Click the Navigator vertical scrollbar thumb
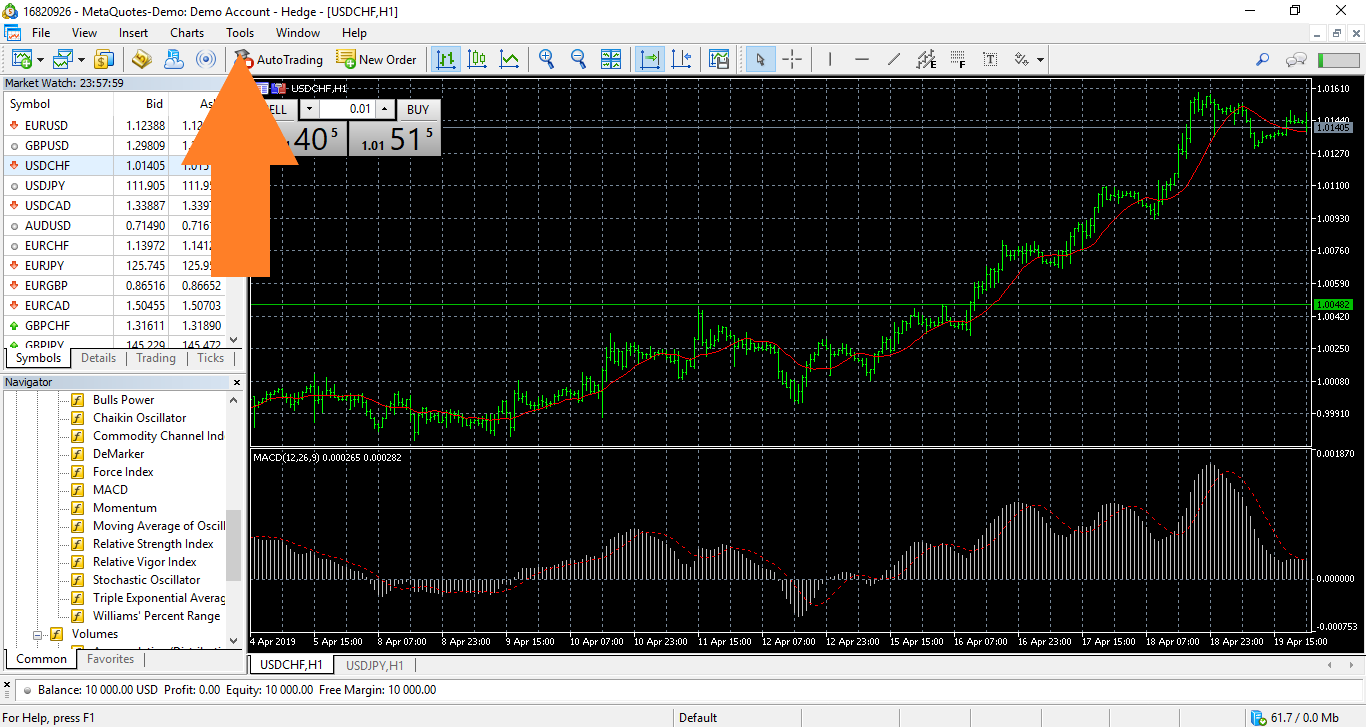Screen dimensions: 1366x727 (x=234, y=545)
